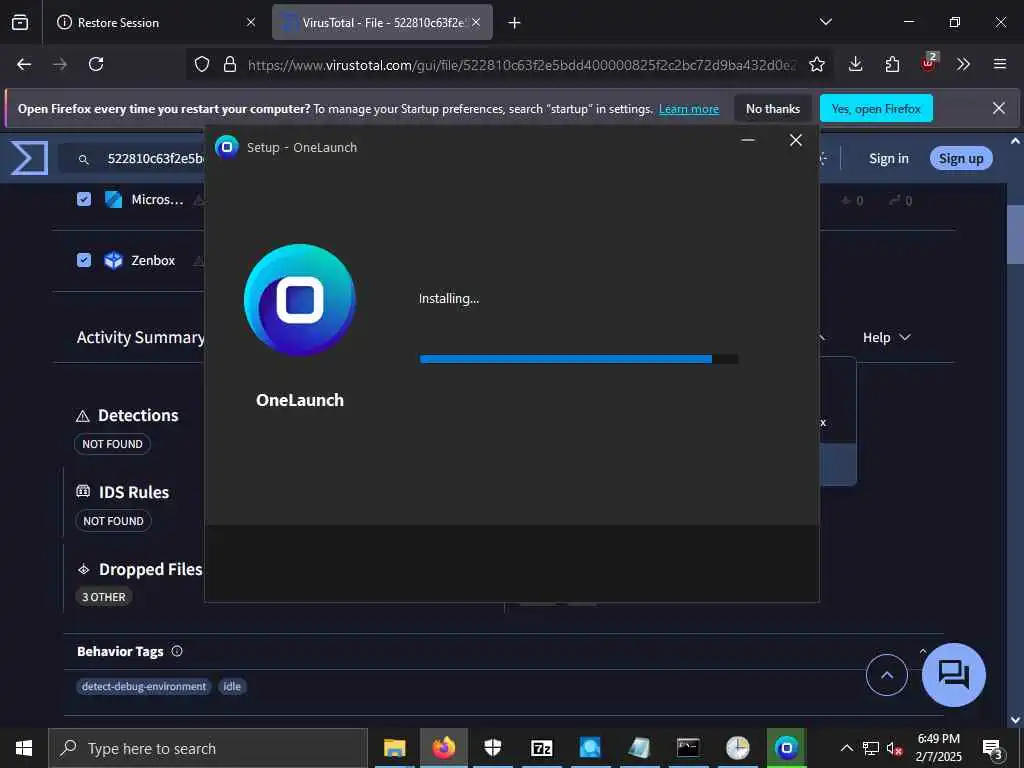Open Windows Security shield in taskbar
The height and width of the screenshot is (768, 1024).
pyautogui.click(x=492, y=748)
